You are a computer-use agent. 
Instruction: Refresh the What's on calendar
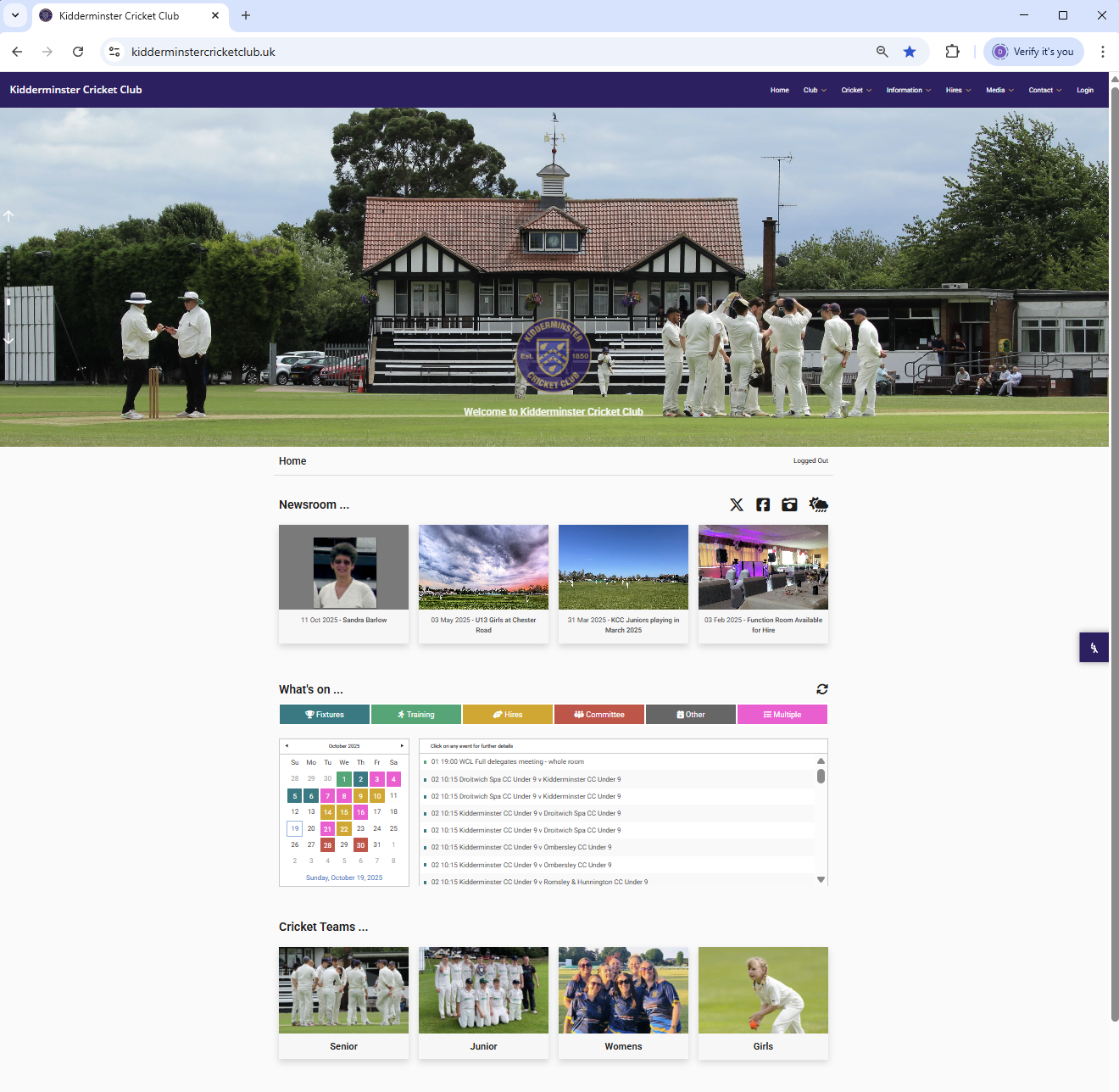pos(821,689)
